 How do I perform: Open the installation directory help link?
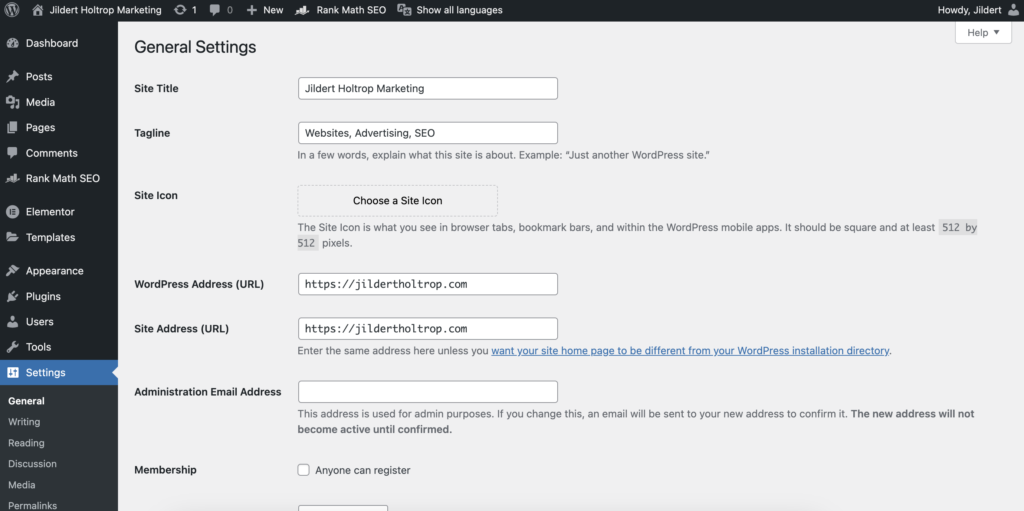690,350
